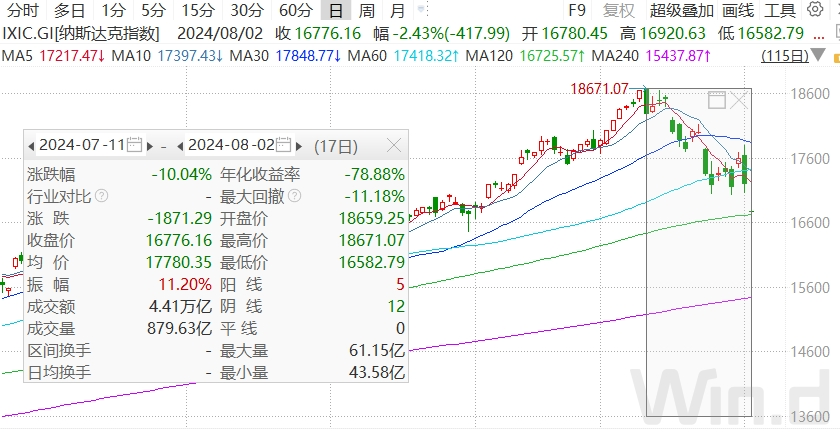Image resolution: width=840 pixels, height=435 pixels.
Task: Click the MA10 17397.43 indicator label
Action: [169, 55]
